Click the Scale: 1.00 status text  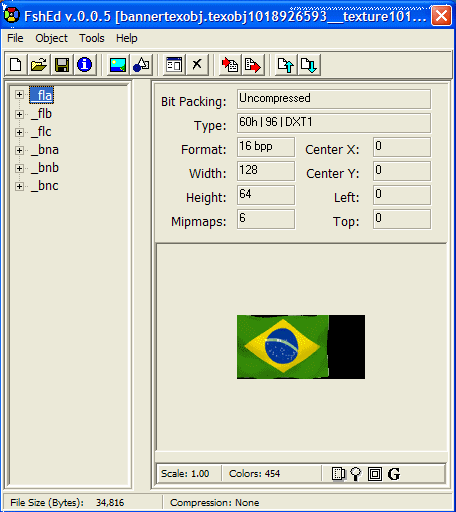(185, 474)
